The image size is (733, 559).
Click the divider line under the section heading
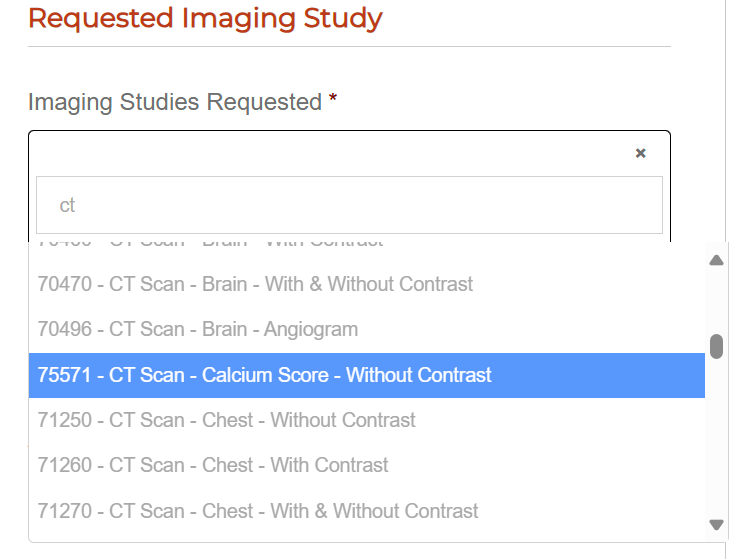click(x=349, y=46)
